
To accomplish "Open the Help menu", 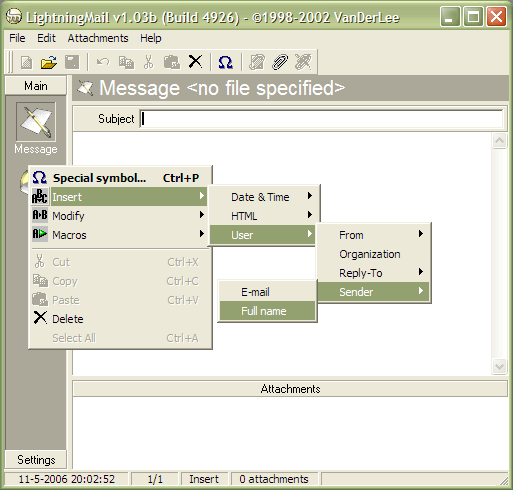I will [x=151, y=38].
